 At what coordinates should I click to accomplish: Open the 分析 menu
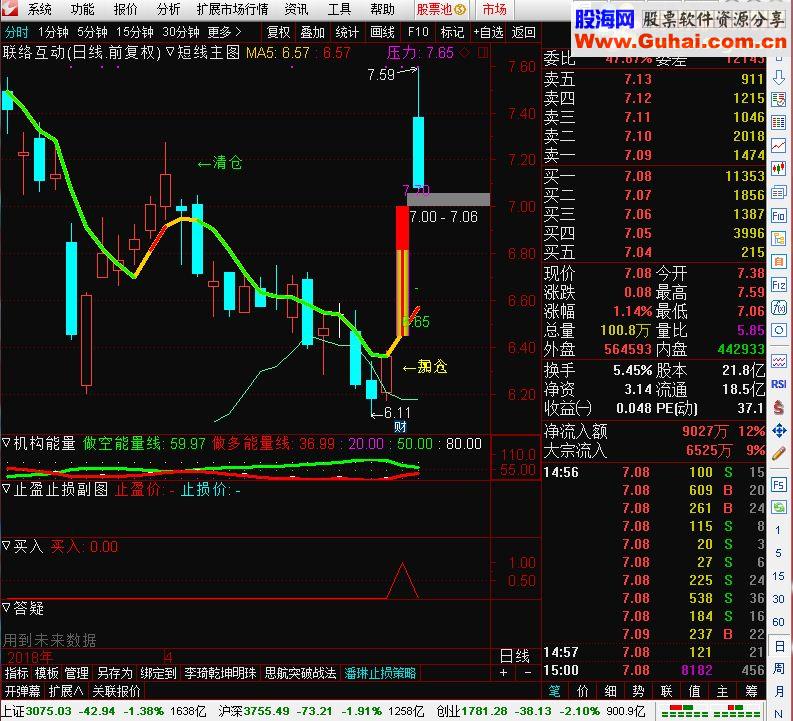click(168, 9)
